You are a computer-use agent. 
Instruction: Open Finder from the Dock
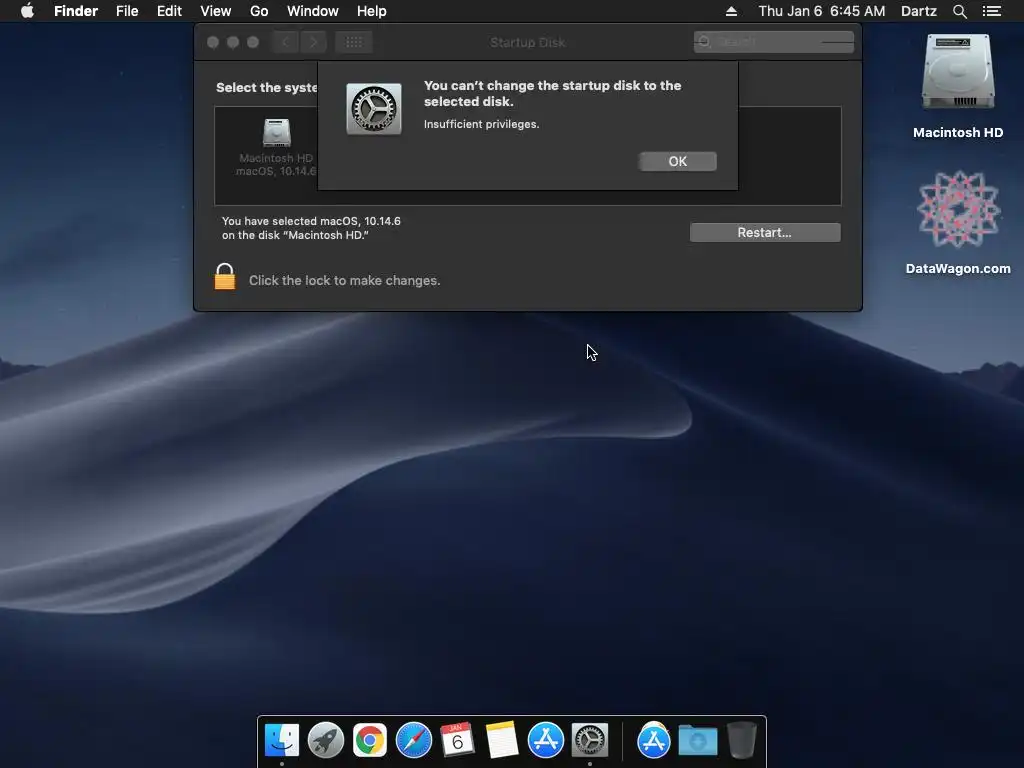point(282,740)
